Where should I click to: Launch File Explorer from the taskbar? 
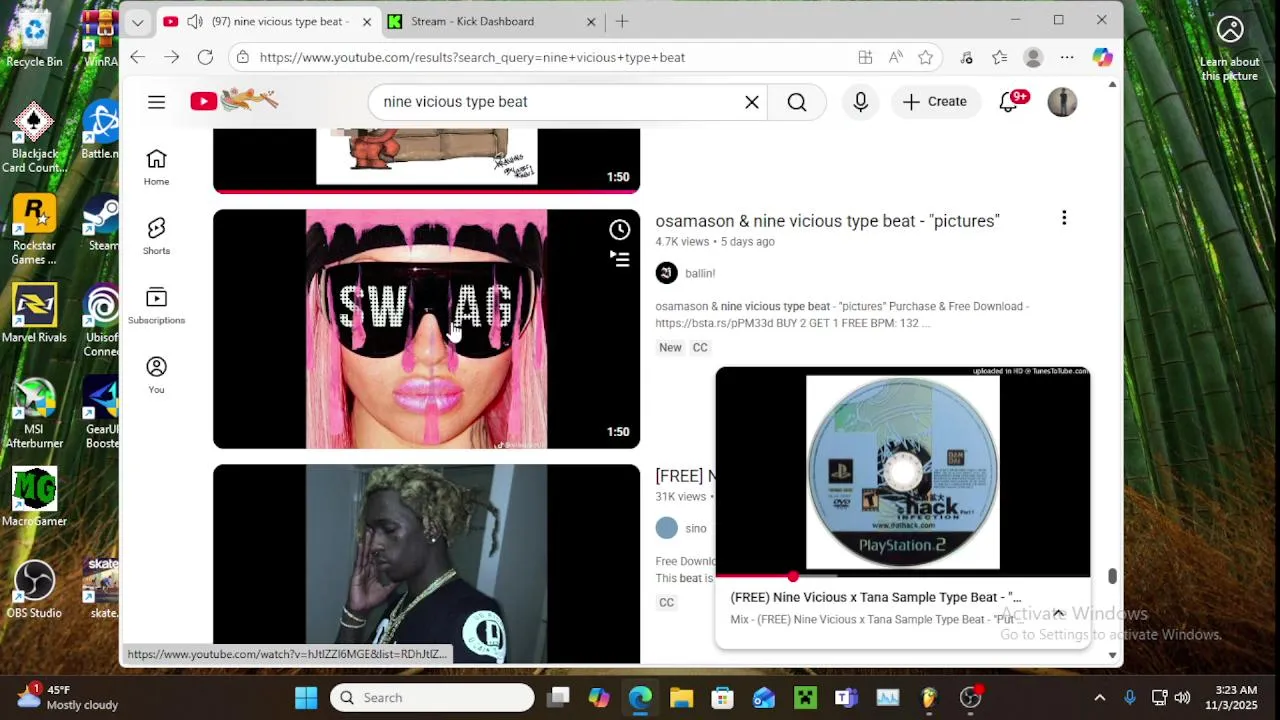681,697
